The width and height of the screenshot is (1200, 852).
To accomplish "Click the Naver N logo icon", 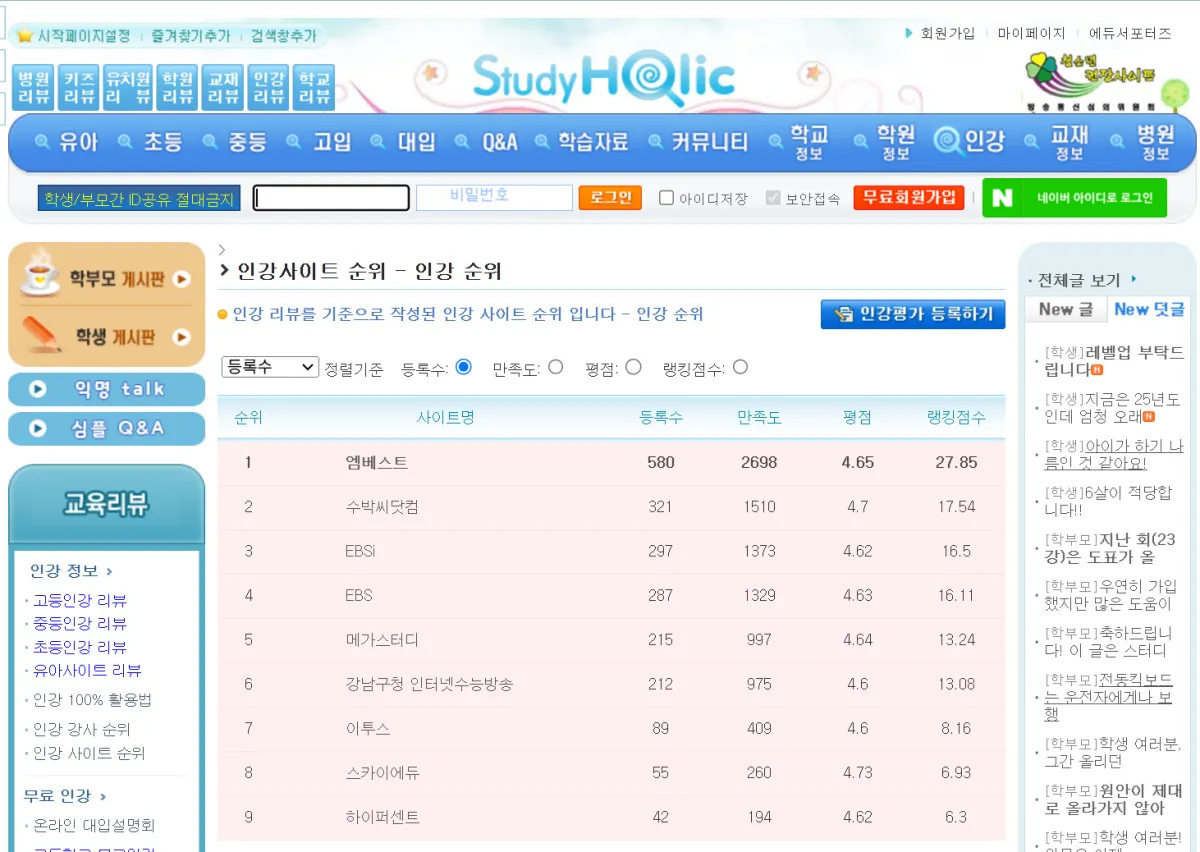I will [1002, 198].
